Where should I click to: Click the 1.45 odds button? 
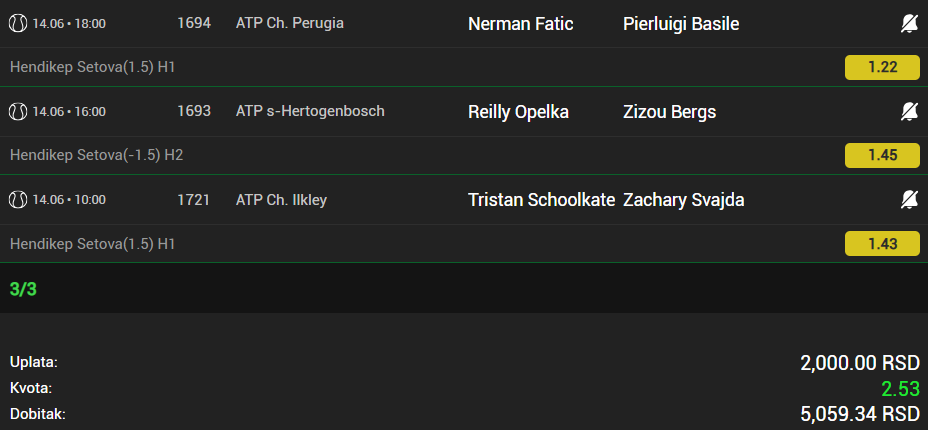[882, 155]
